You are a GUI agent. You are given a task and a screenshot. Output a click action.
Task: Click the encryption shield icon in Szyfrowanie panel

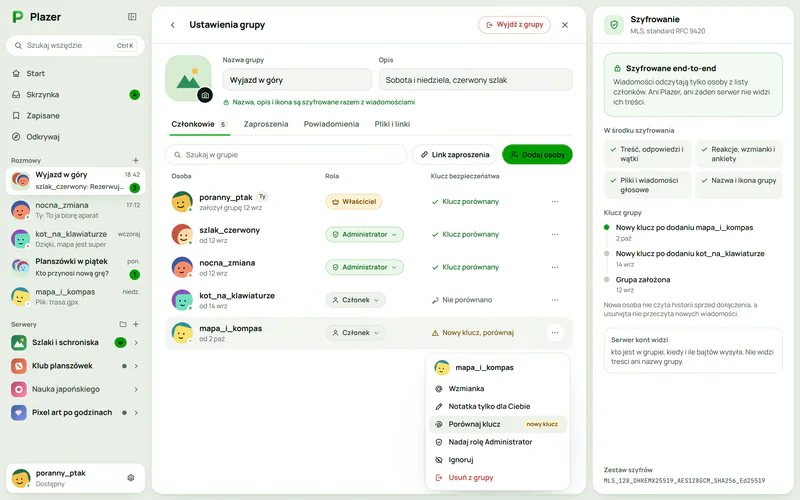point(614,24)
